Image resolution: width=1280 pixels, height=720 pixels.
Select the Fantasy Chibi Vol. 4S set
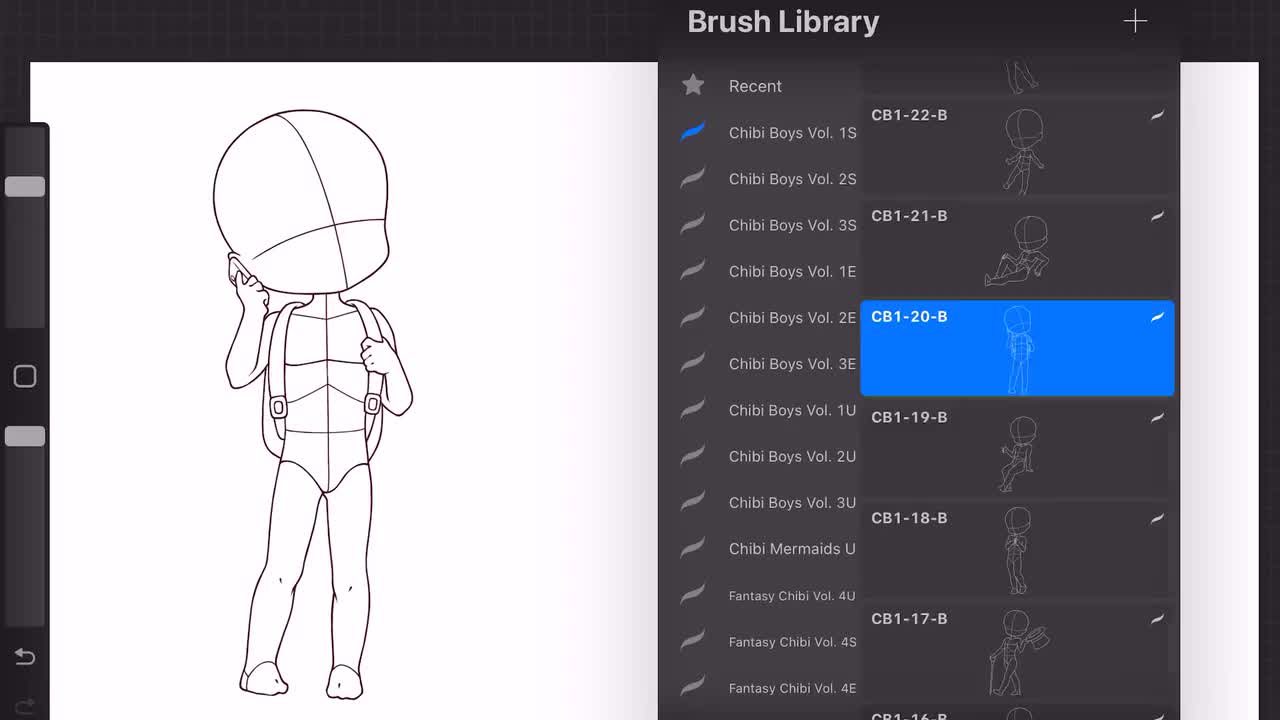click(x=791, y=641)
